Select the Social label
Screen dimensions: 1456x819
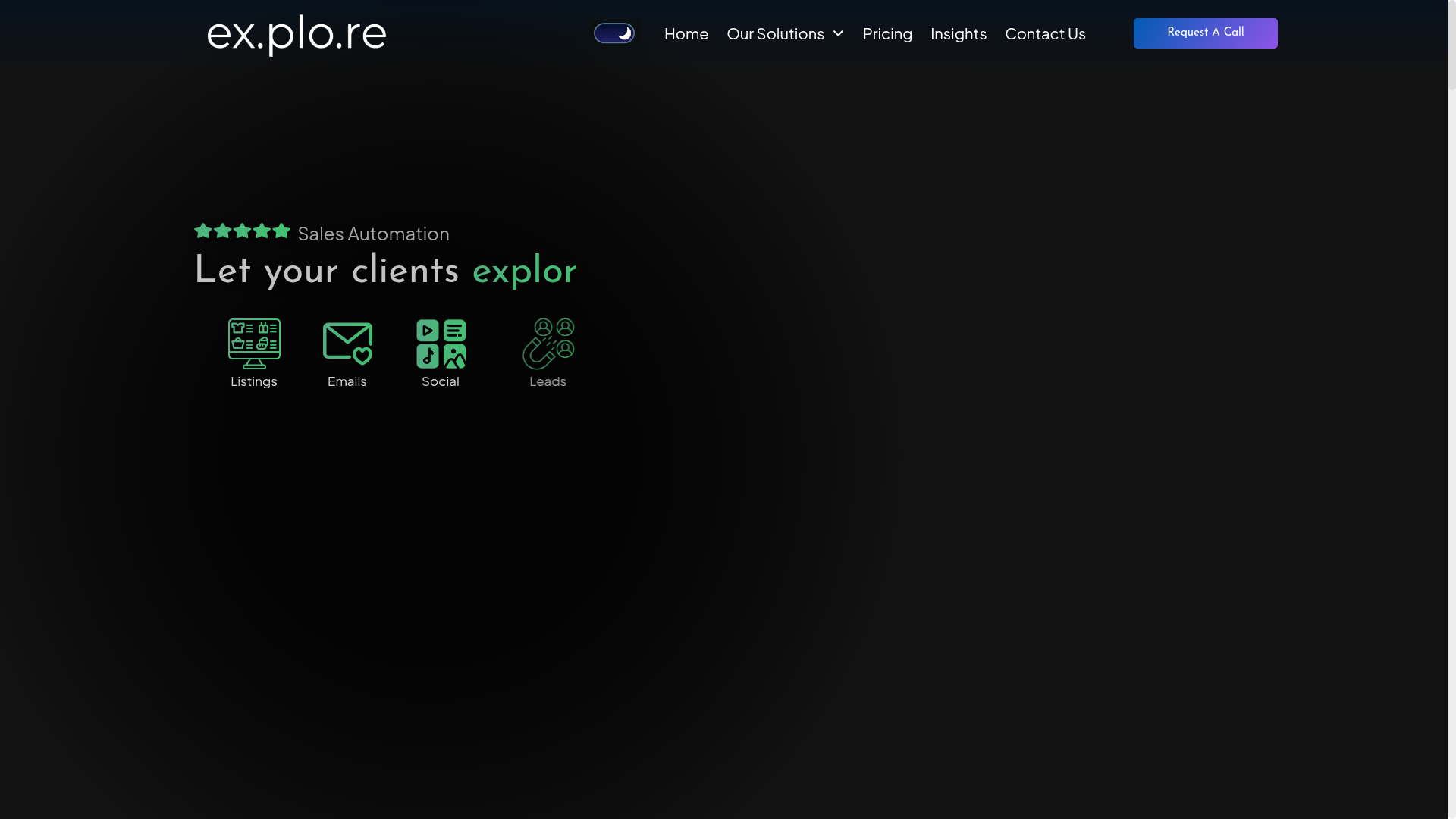tap(441, 381)
